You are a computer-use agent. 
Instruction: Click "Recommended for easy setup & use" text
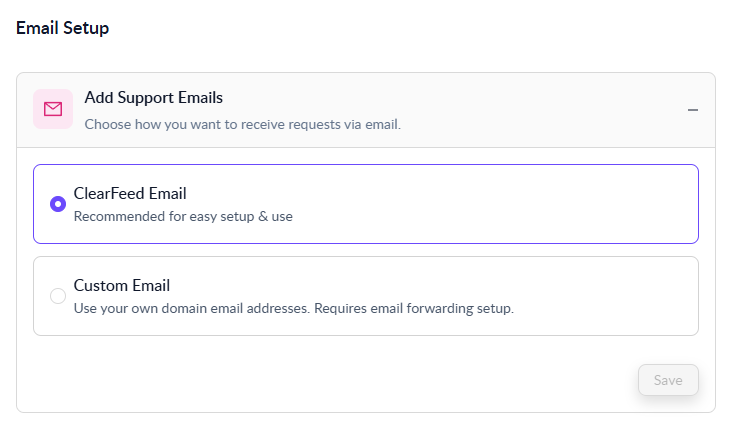(x=183, y=216)
